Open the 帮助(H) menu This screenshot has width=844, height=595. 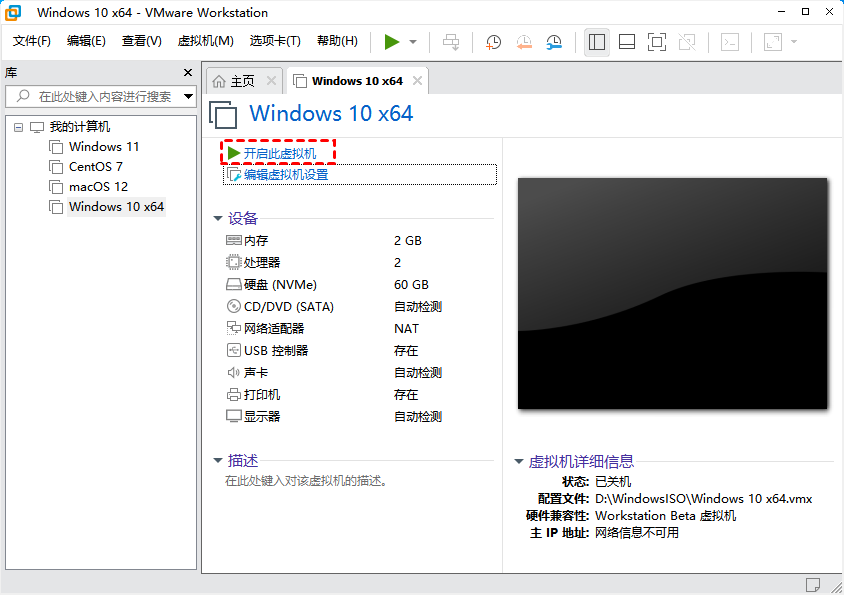coord(337,41)
